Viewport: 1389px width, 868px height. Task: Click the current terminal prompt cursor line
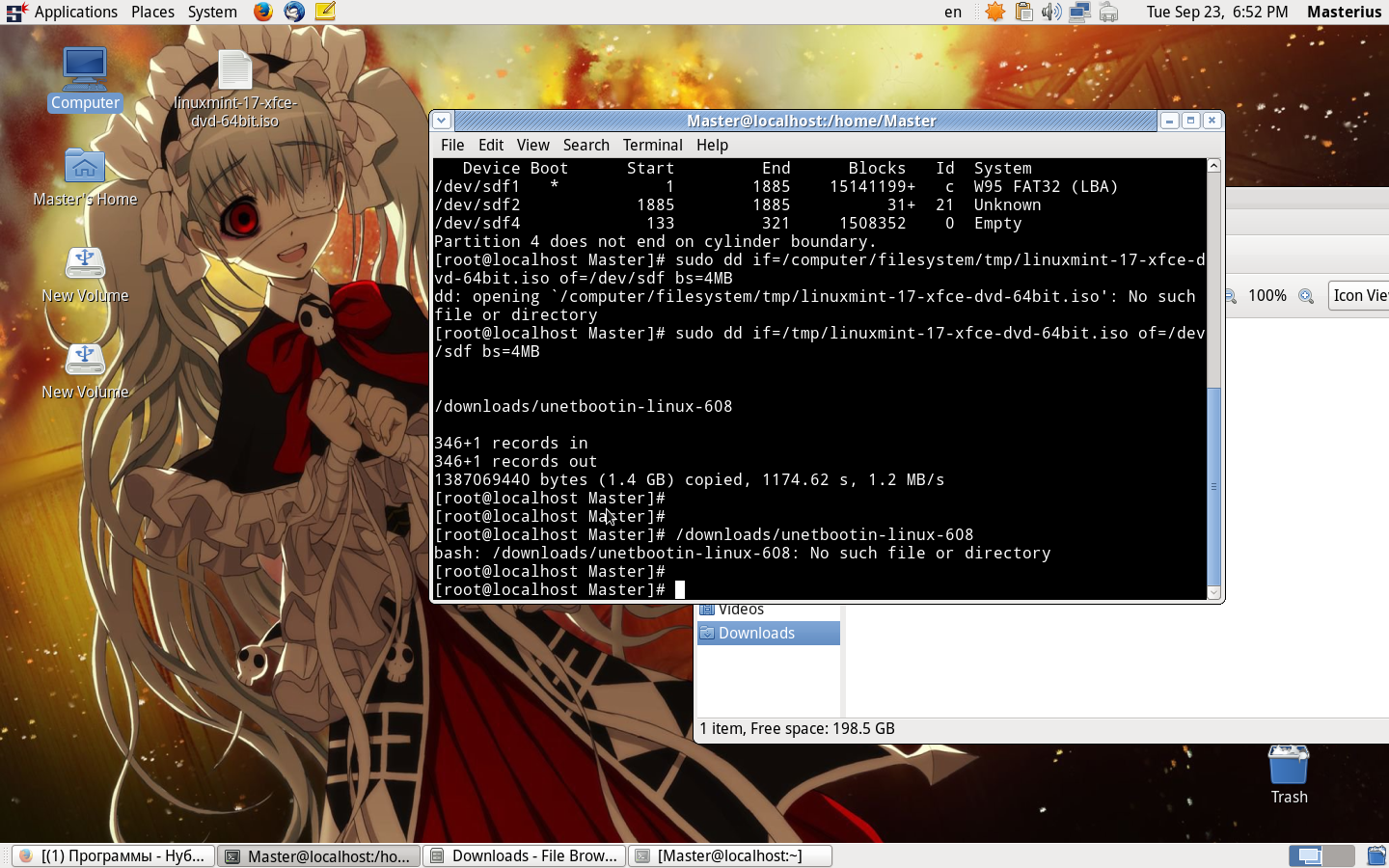click(559, 589)
